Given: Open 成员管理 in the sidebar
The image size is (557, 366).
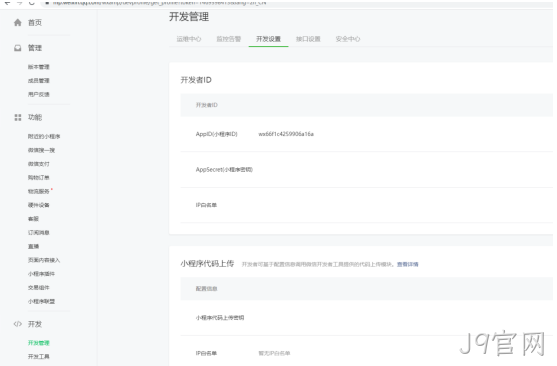Looking at the screenshot, I should pos(39,81).
